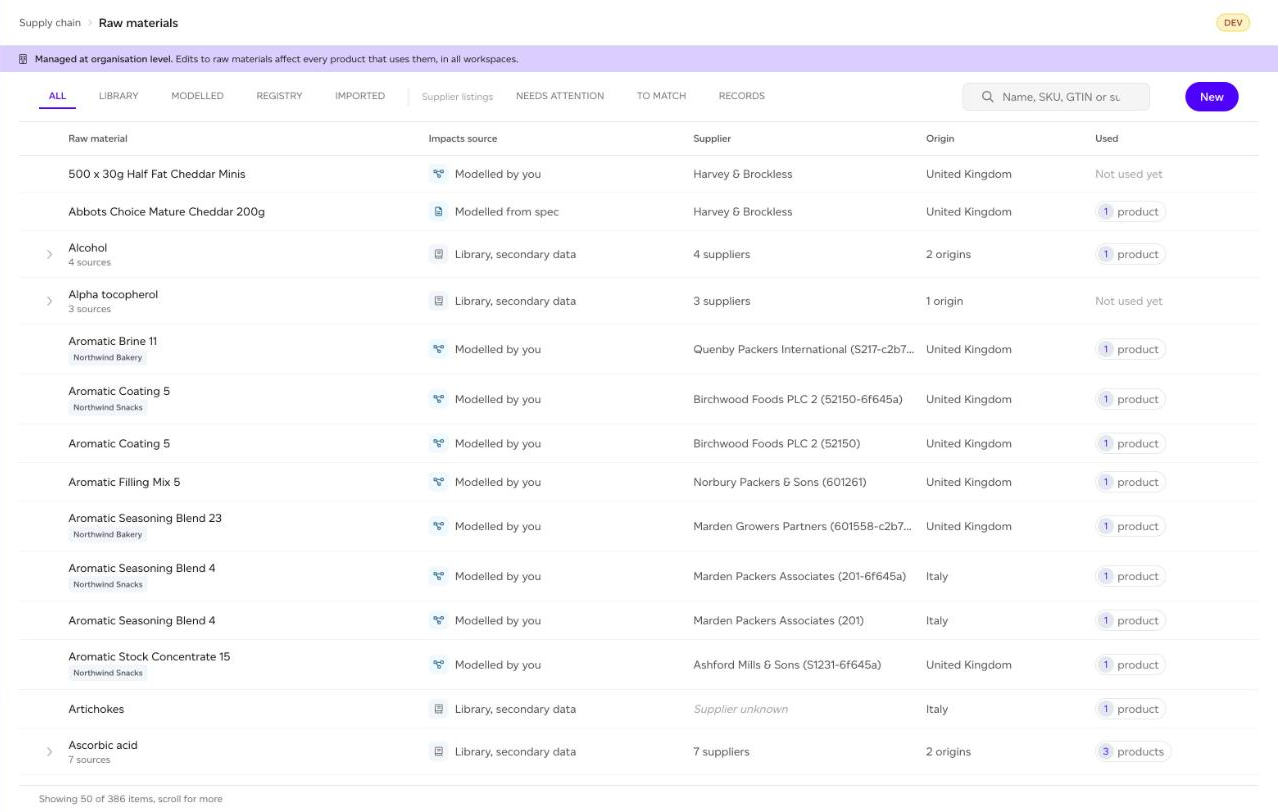Click the Impacts source column header
The image size is (1278, 812).
463,139
